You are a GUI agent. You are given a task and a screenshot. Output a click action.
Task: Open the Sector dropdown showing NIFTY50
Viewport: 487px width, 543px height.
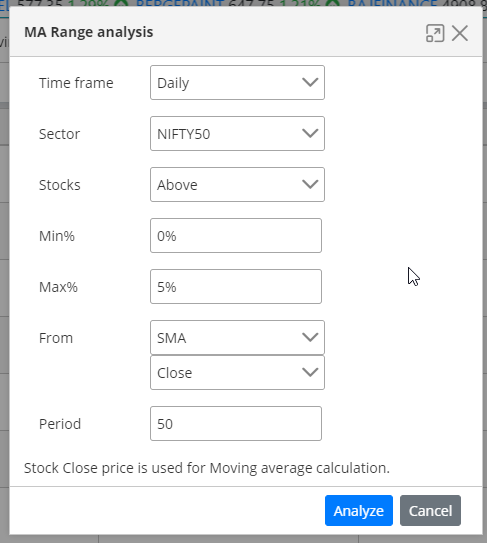237,133
